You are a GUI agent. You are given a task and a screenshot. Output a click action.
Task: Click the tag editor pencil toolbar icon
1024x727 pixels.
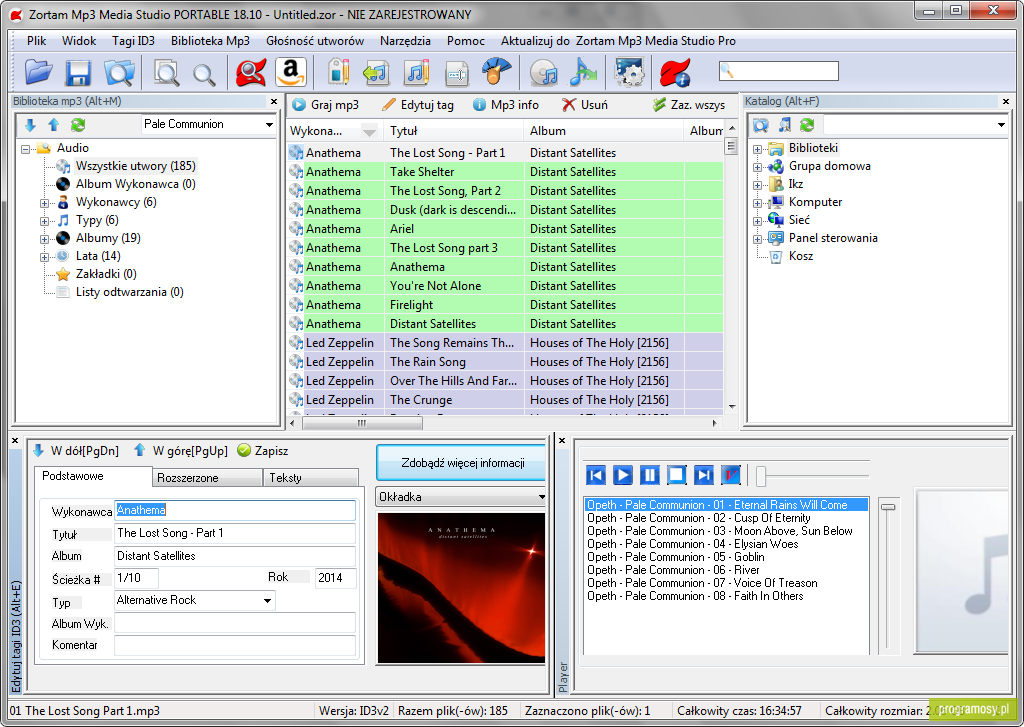click(x=338, y=72)
